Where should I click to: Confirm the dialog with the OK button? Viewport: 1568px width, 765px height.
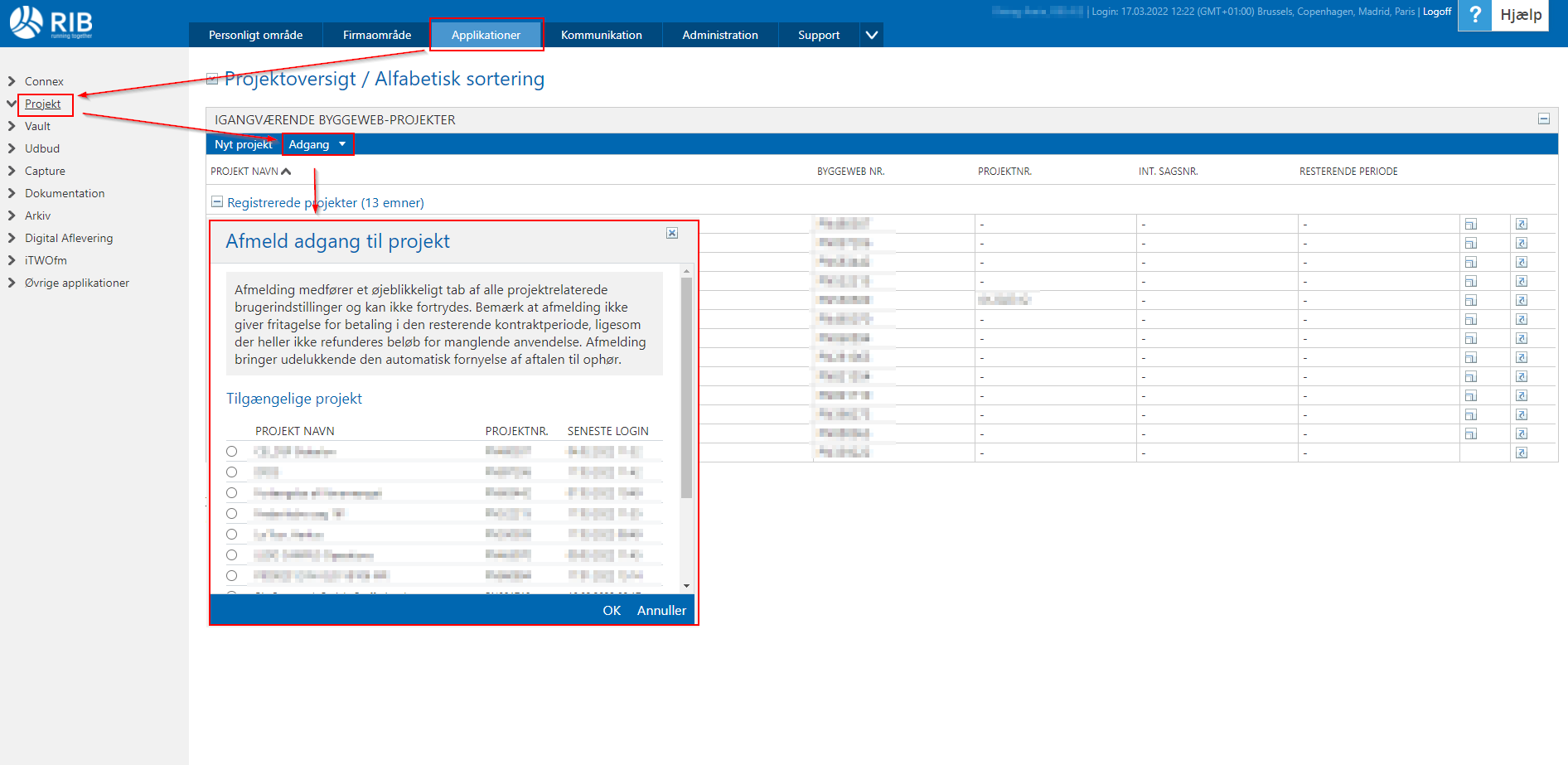coord(612,611)
